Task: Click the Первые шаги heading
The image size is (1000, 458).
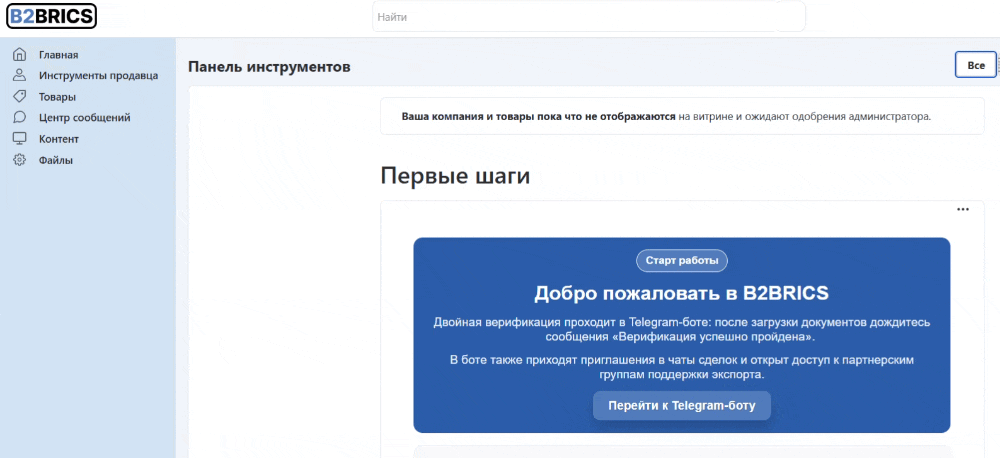Action: click(455, 175)
